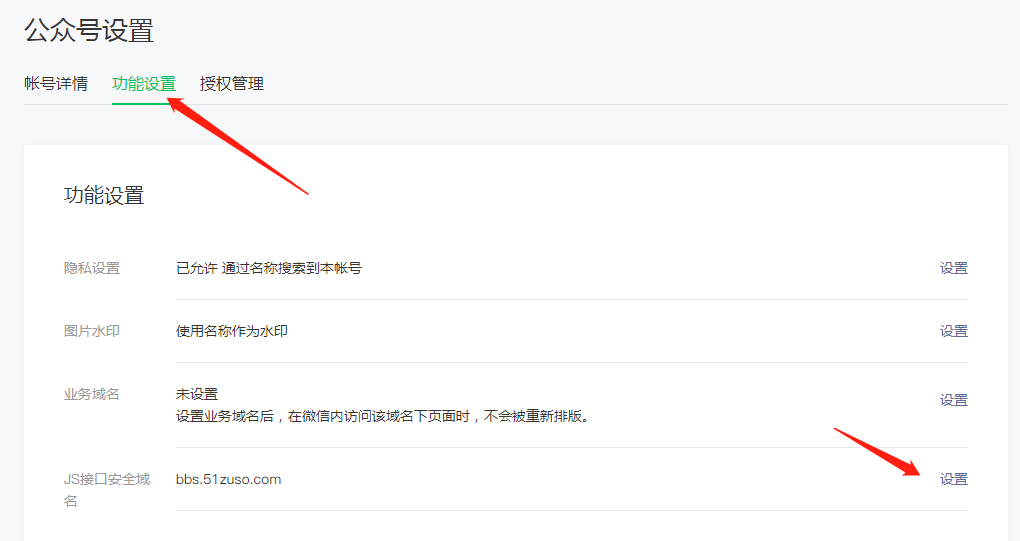Click the 已允许 通过名称搜索到本帐号 status text
Image resolution: width=1020 pixels, height=541 pixels.
click(x=269, y=268)
